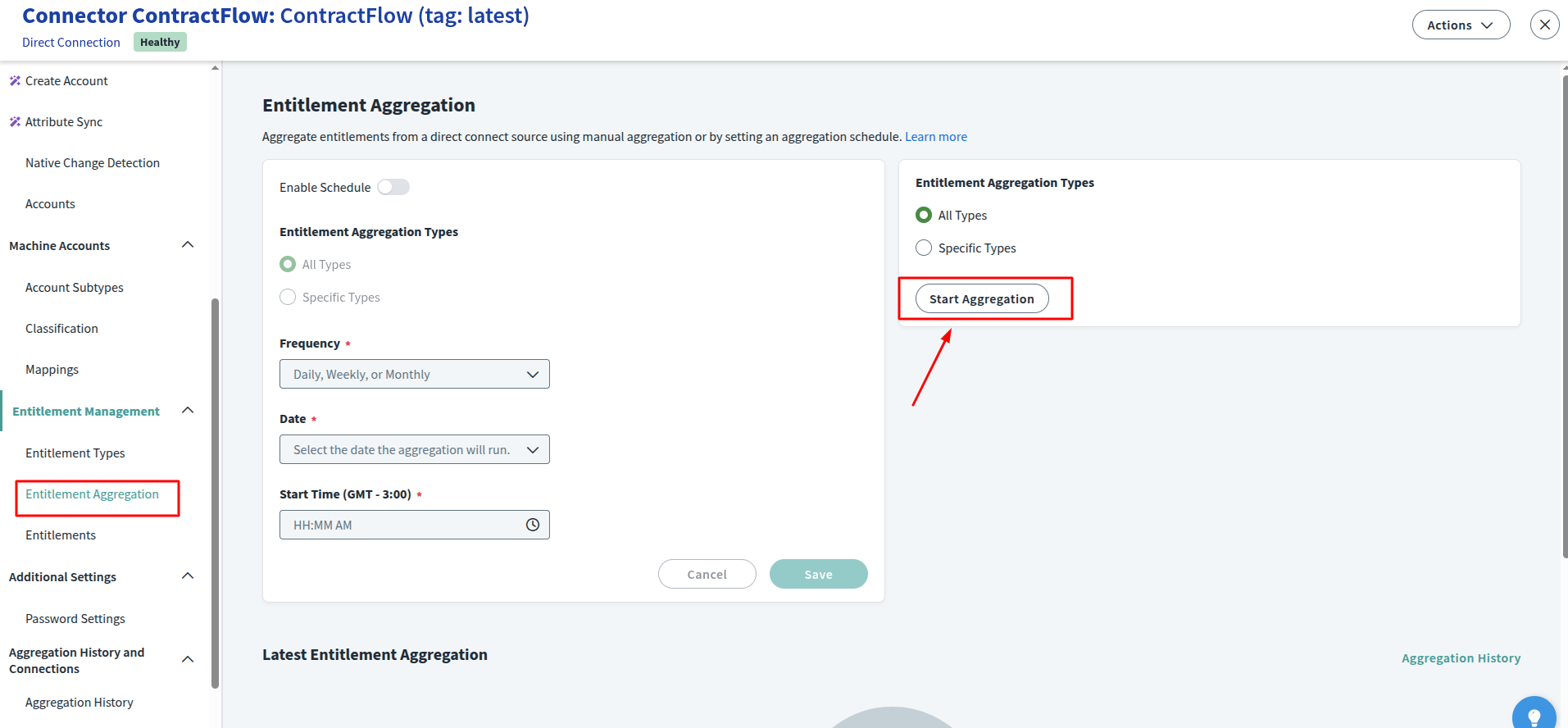Close the connector panel with X icon
Viewport: 1568px width, 728px height.
pos(1544,25)
